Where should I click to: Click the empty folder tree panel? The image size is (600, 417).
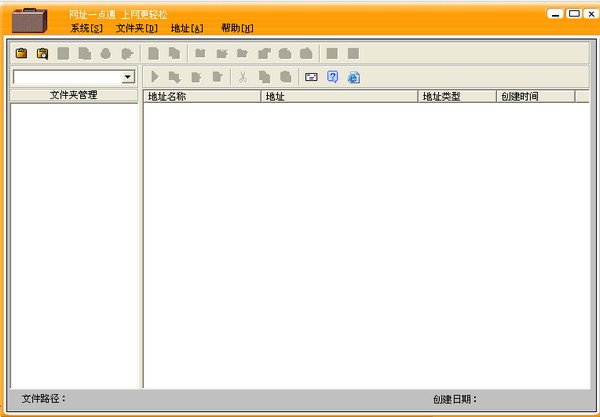point(74,245)
